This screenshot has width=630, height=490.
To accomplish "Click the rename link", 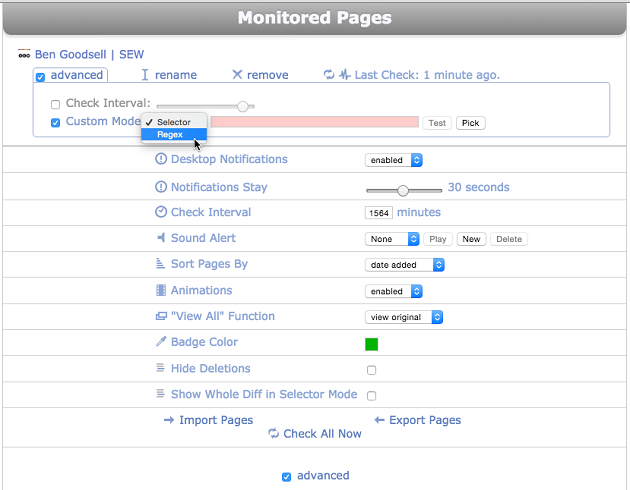I will coord(176,75).
